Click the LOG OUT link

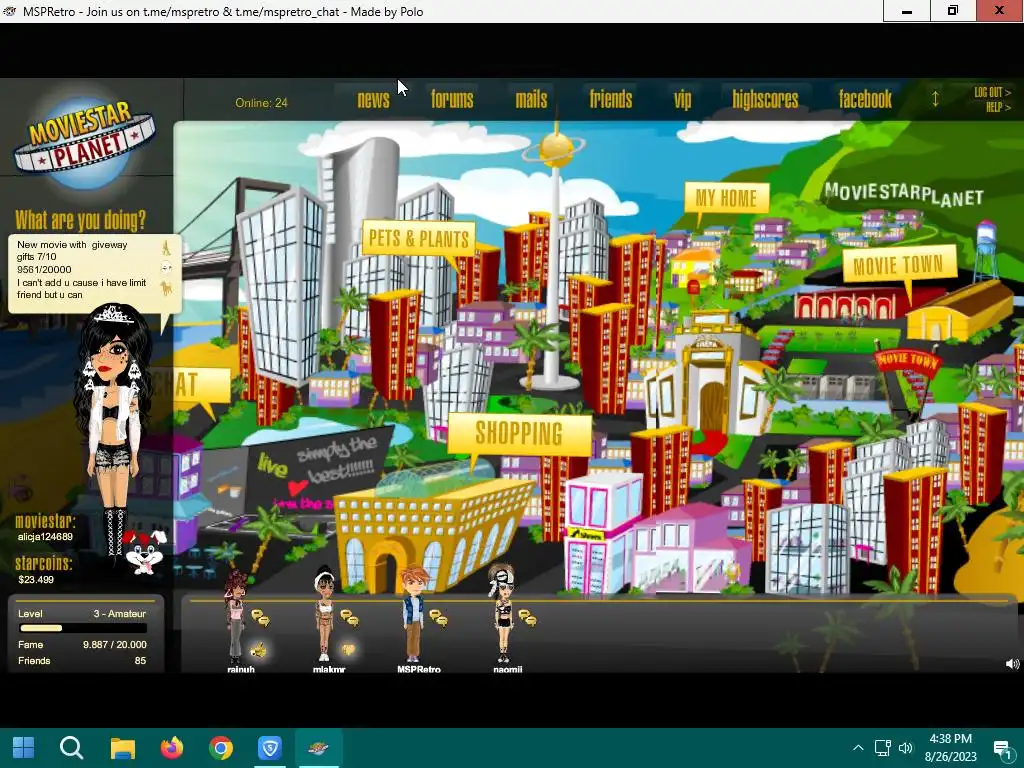coord(992,93)
